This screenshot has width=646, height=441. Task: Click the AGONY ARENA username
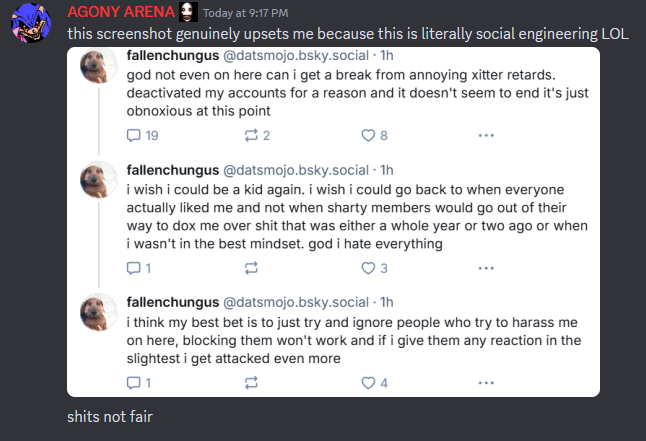[120, 12]
